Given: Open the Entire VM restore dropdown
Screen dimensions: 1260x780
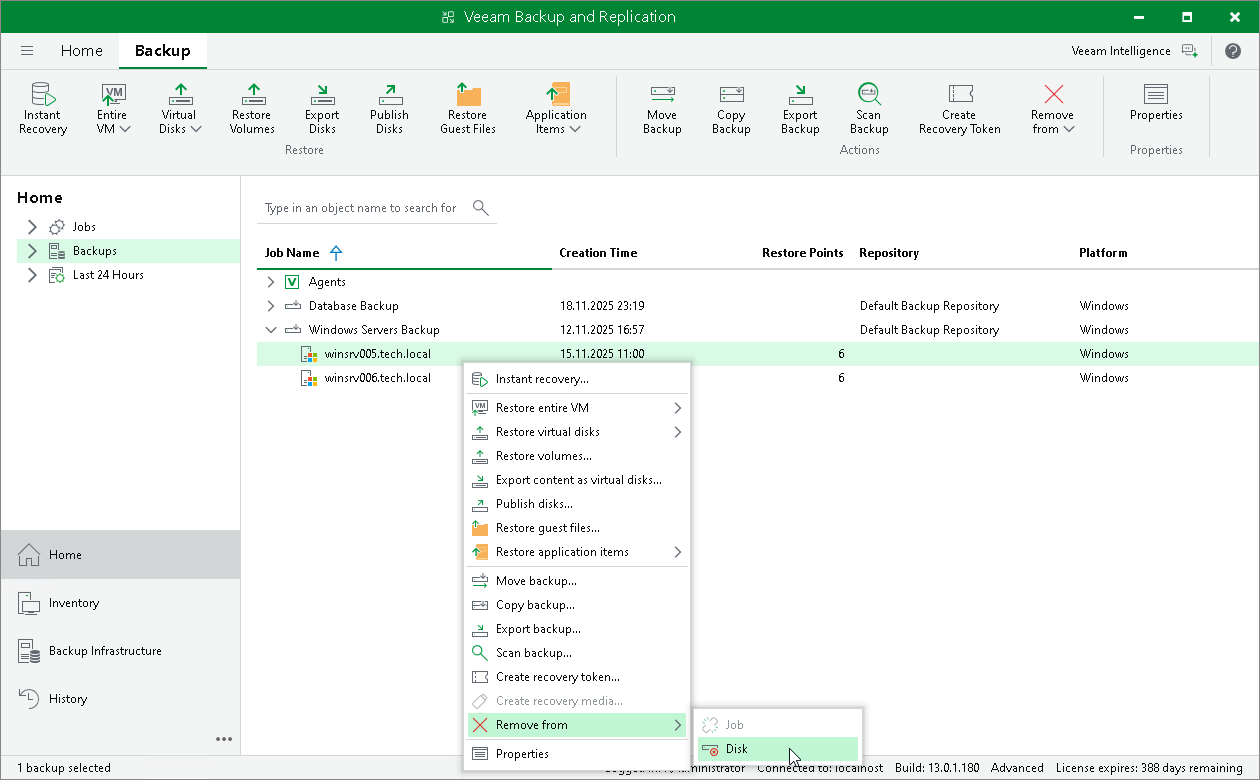Looking at the screenshot, I should pyautogui.click(x=113, y=108).
